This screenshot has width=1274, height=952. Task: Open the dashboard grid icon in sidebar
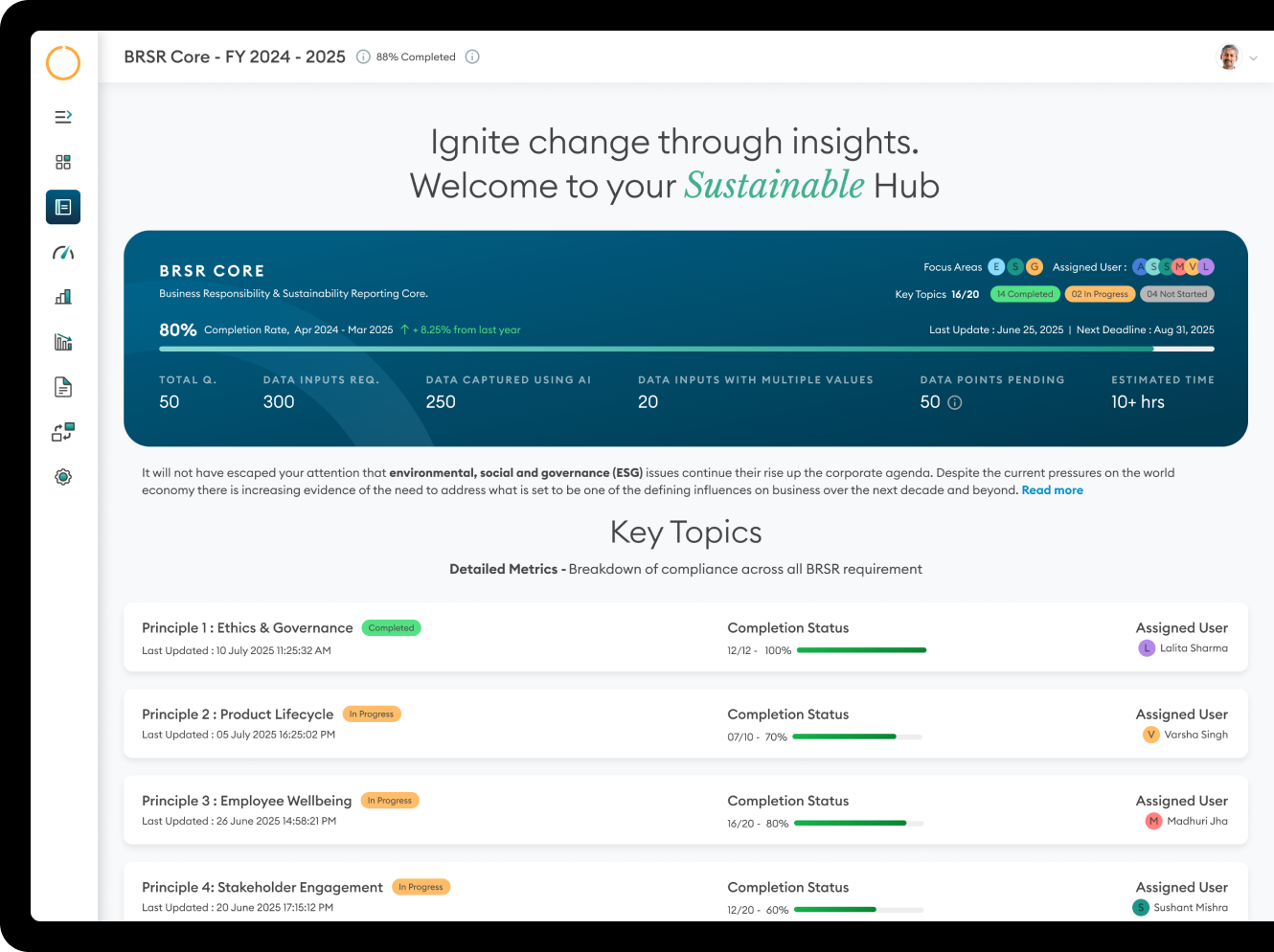tap(63, 162)
